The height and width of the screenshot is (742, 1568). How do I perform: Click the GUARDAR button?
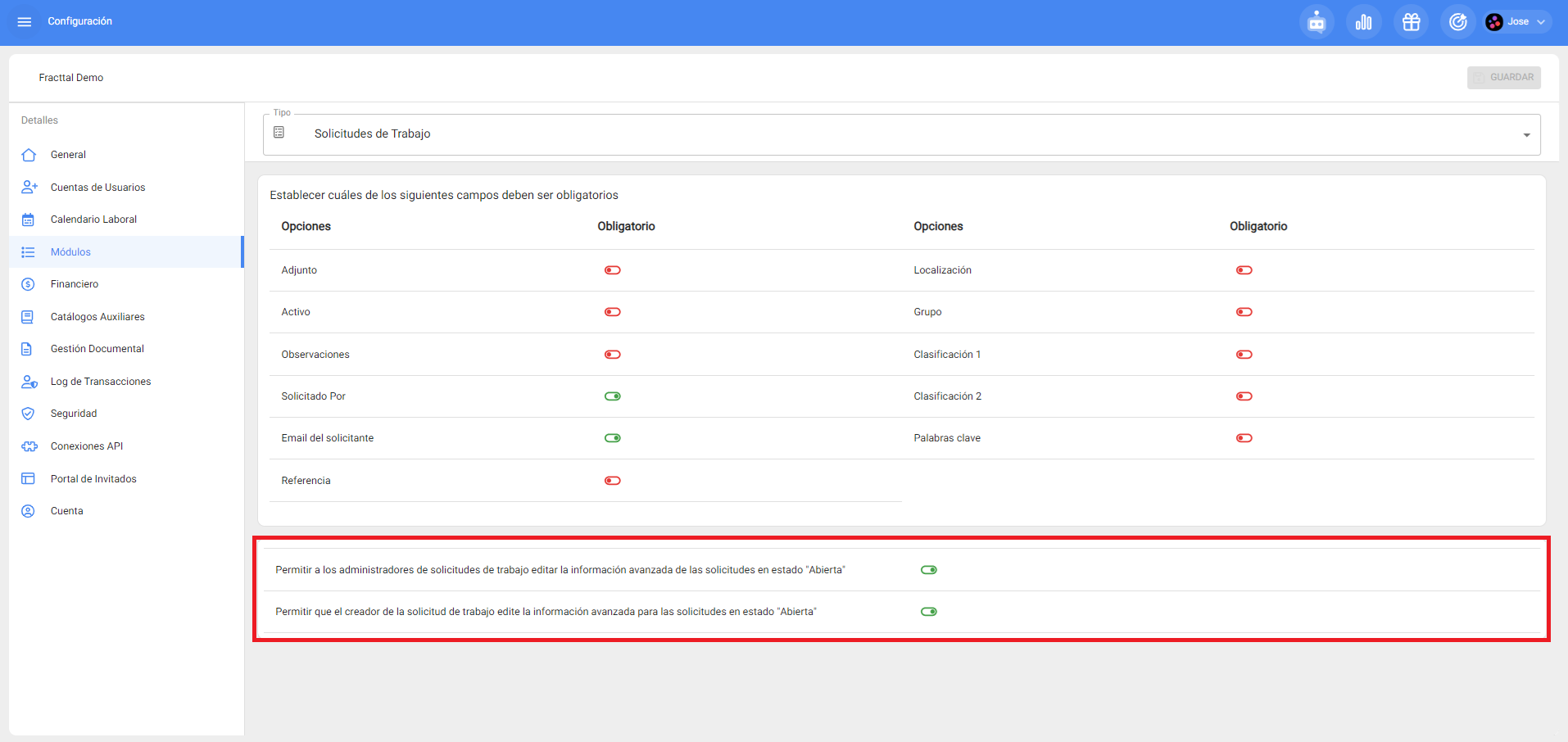[x=1503, y=78]
